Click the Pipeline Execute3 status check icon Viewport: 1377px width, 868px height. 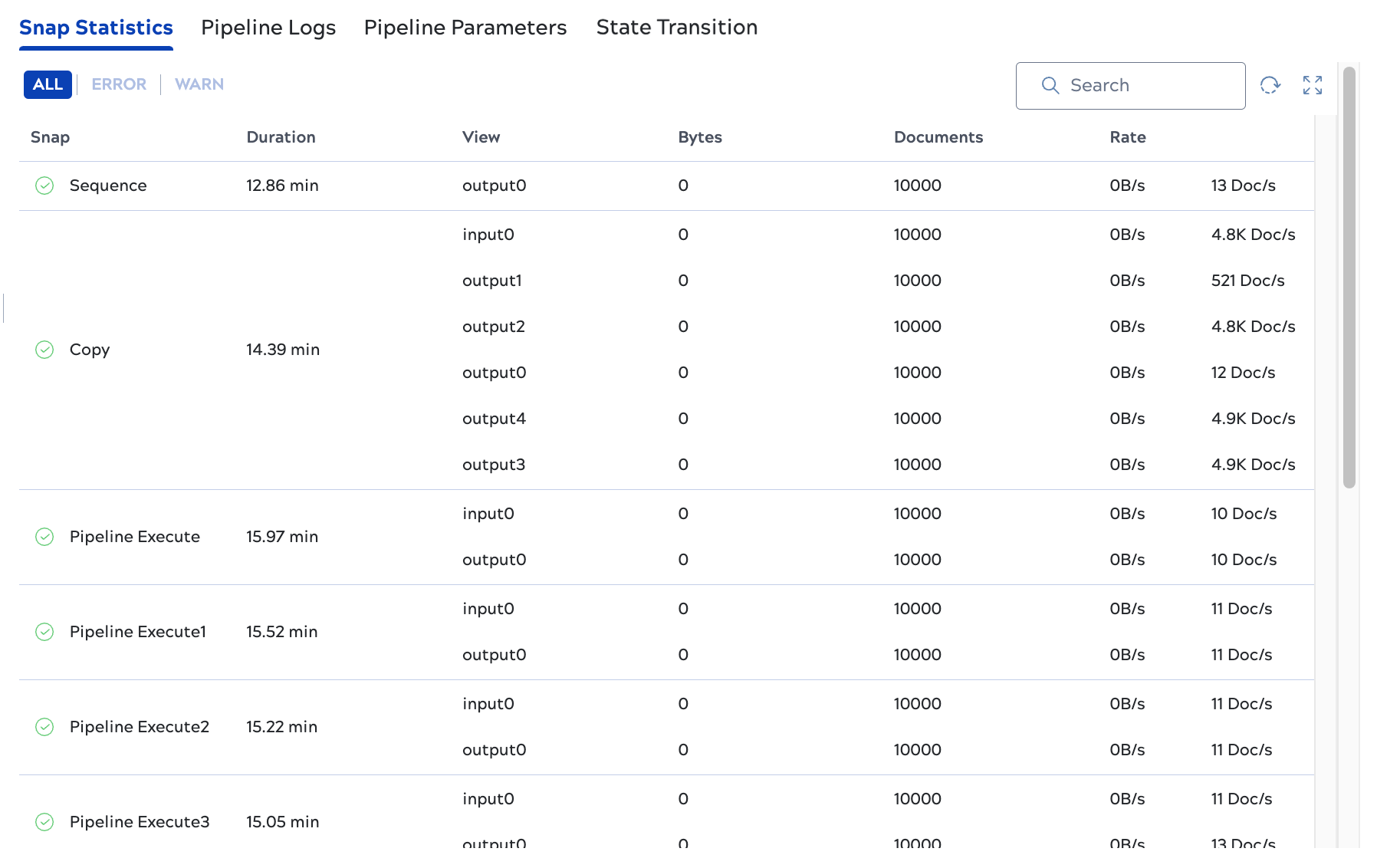click(44, 822)
